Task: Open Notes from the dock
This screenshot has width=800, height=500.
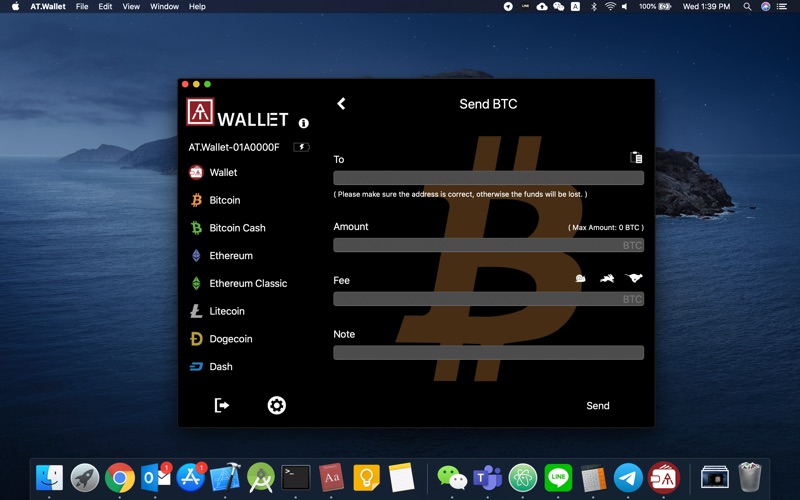Action: point(401,478)
